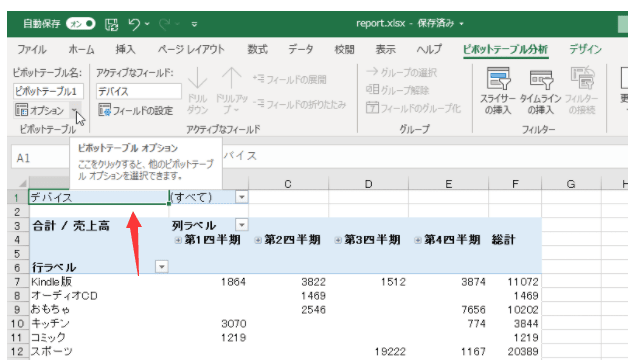Click the cell with value 19222

tap(390, 351)
